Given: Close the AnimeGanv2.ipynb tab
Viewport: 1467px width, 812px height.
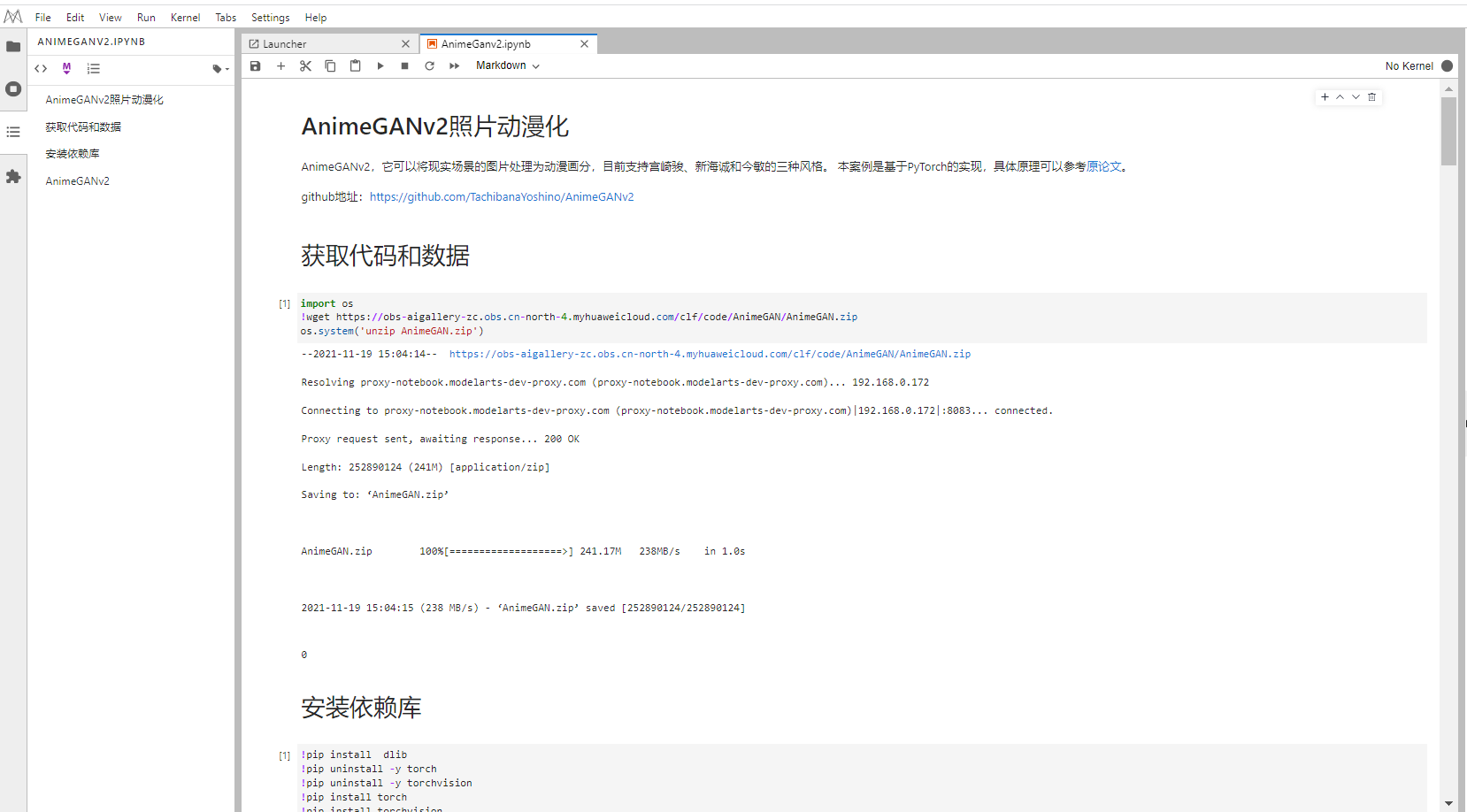Looking at the screenshot, I should click(x=584, y=43).
